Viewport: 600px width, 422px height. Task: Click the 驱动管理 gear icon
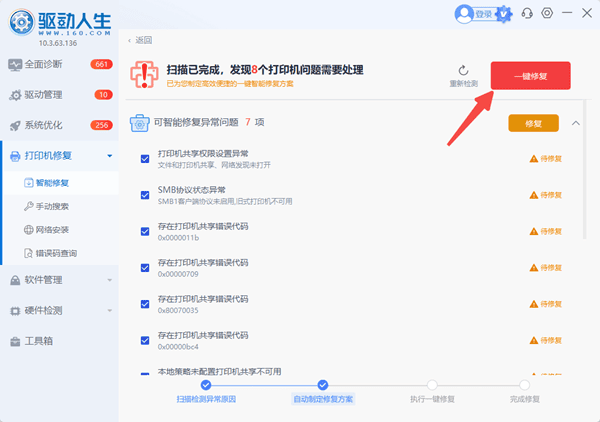pos(15,95)
